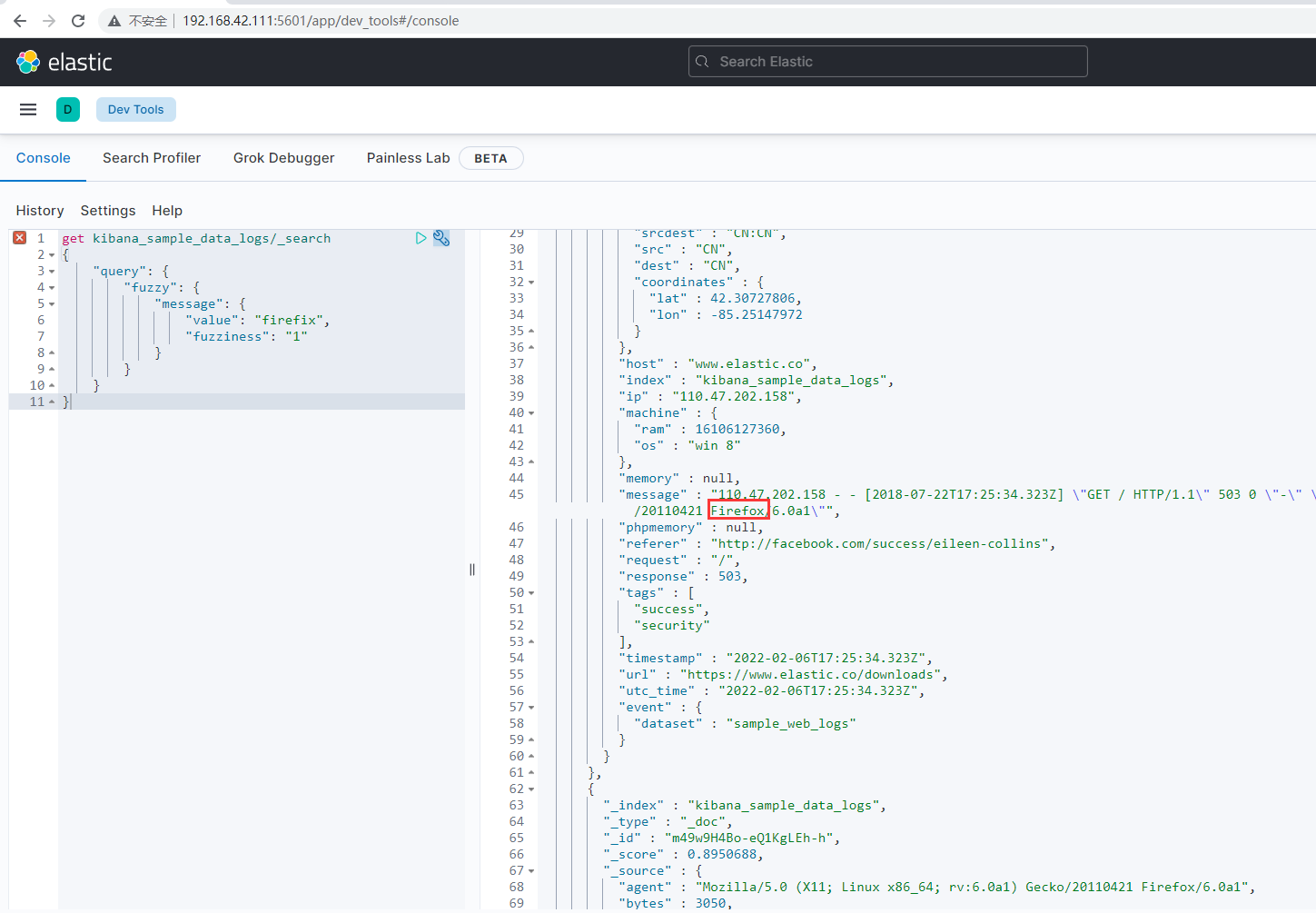Collapse the "fuzzy" fold at editor line 4
Viewport: 1316px width, 913px height.
pyautogui.click(x=52, y=288)
